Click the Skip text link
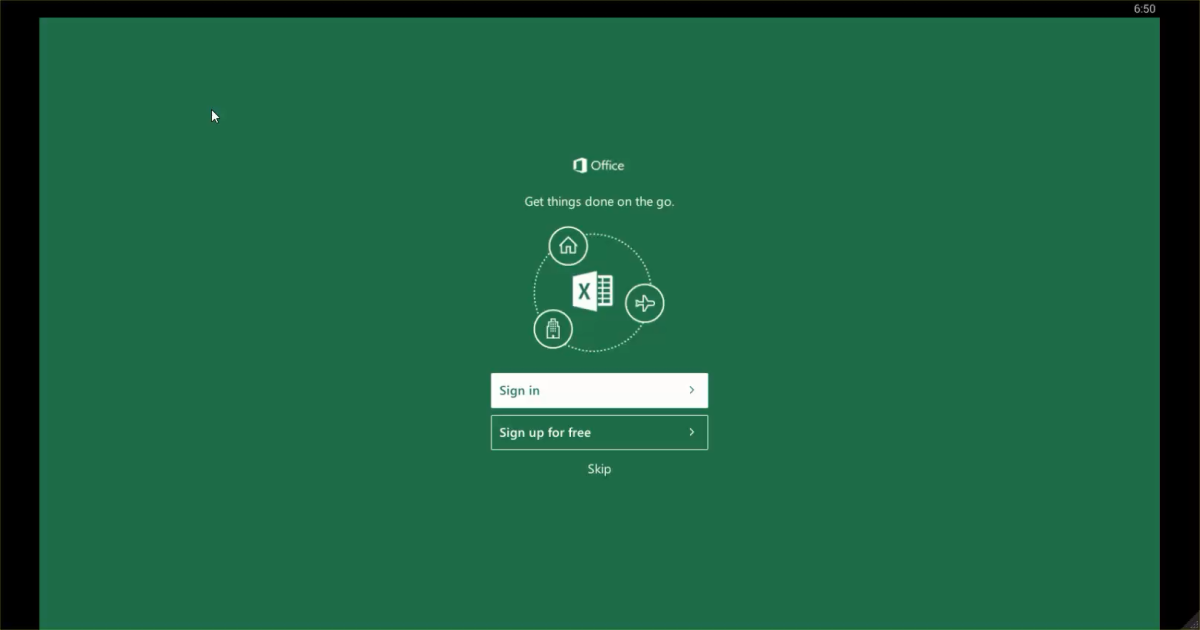This screenshot has height=630, width=1200. 599,468
